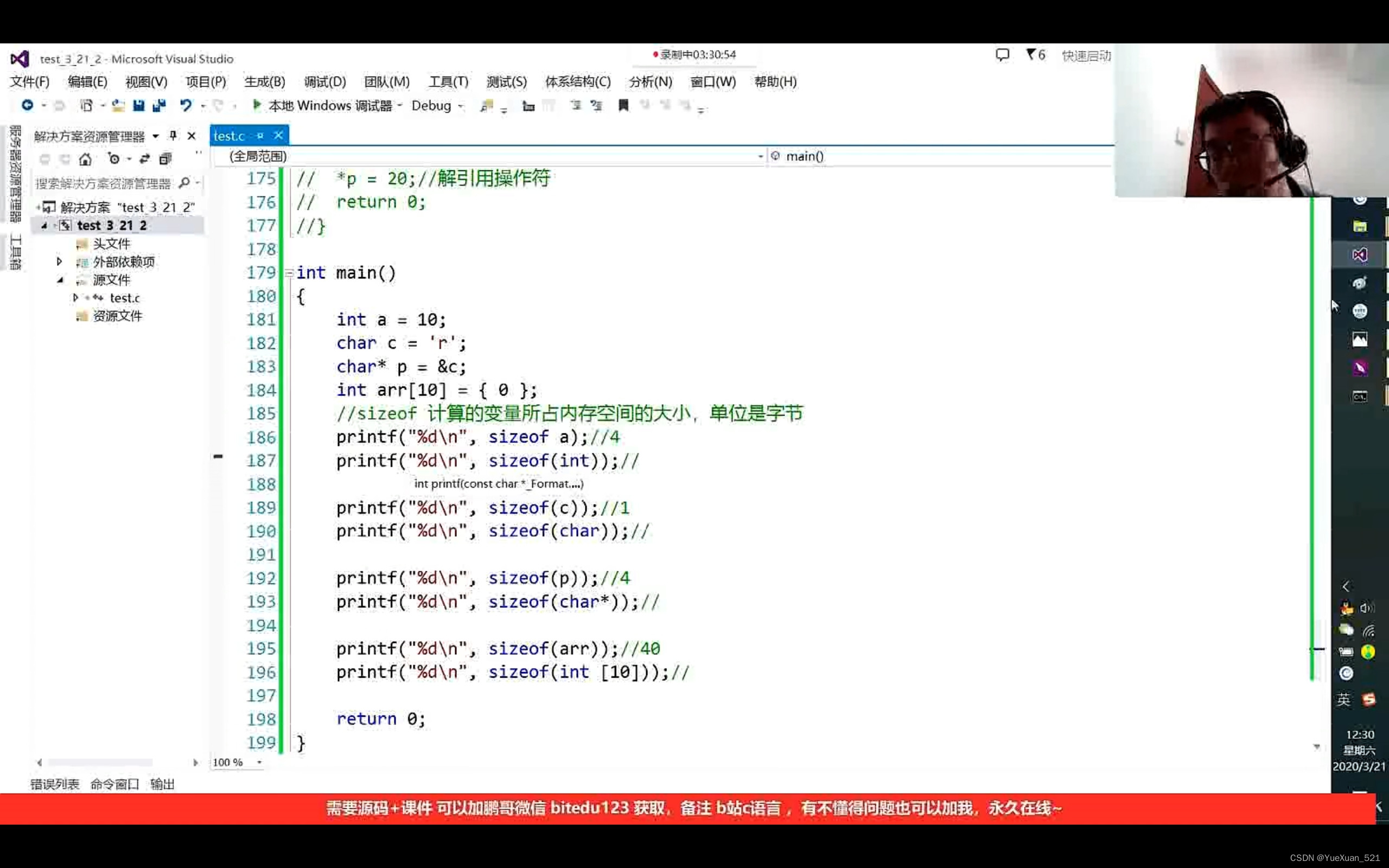Click the Save All toolbar icon

click(159, 105)
